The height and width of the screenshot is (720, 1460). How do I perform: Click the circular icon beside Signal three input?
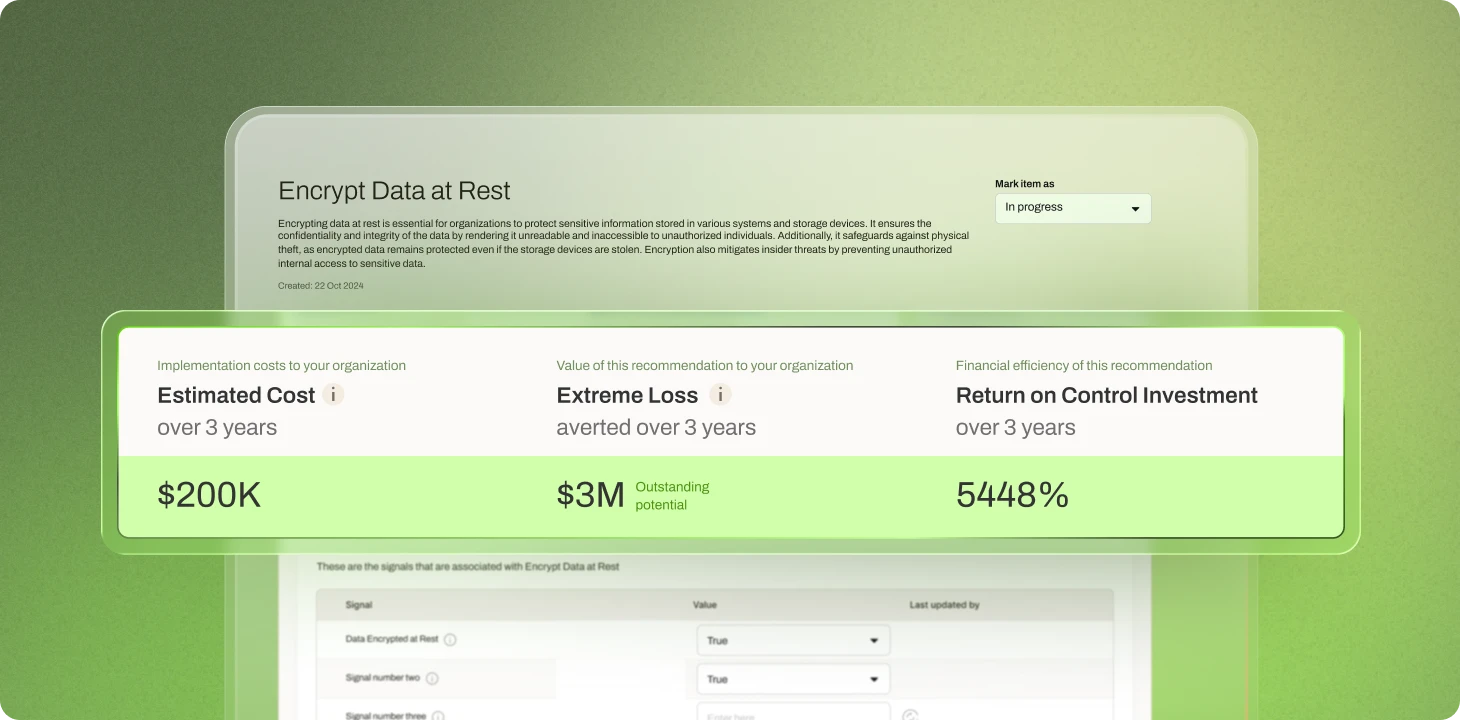coord(909,715)
